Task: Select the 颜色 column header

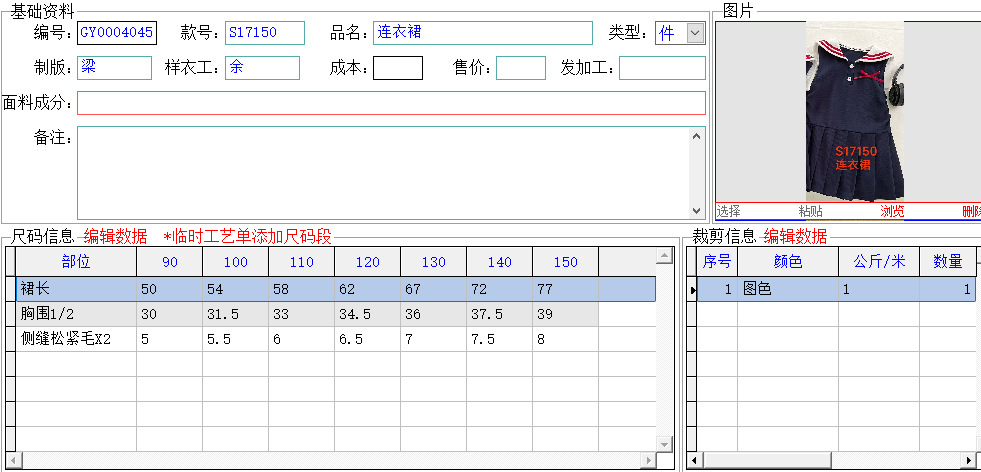Action: click(x=788, y=262)
